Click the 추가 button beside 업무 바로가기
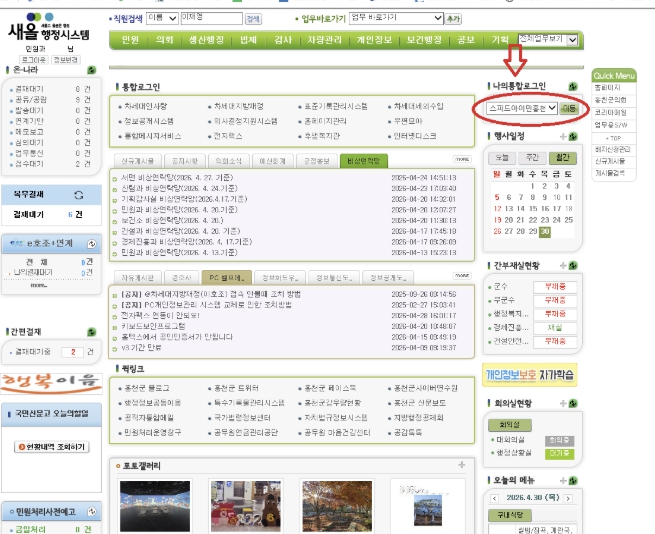 tap(453, 19)
